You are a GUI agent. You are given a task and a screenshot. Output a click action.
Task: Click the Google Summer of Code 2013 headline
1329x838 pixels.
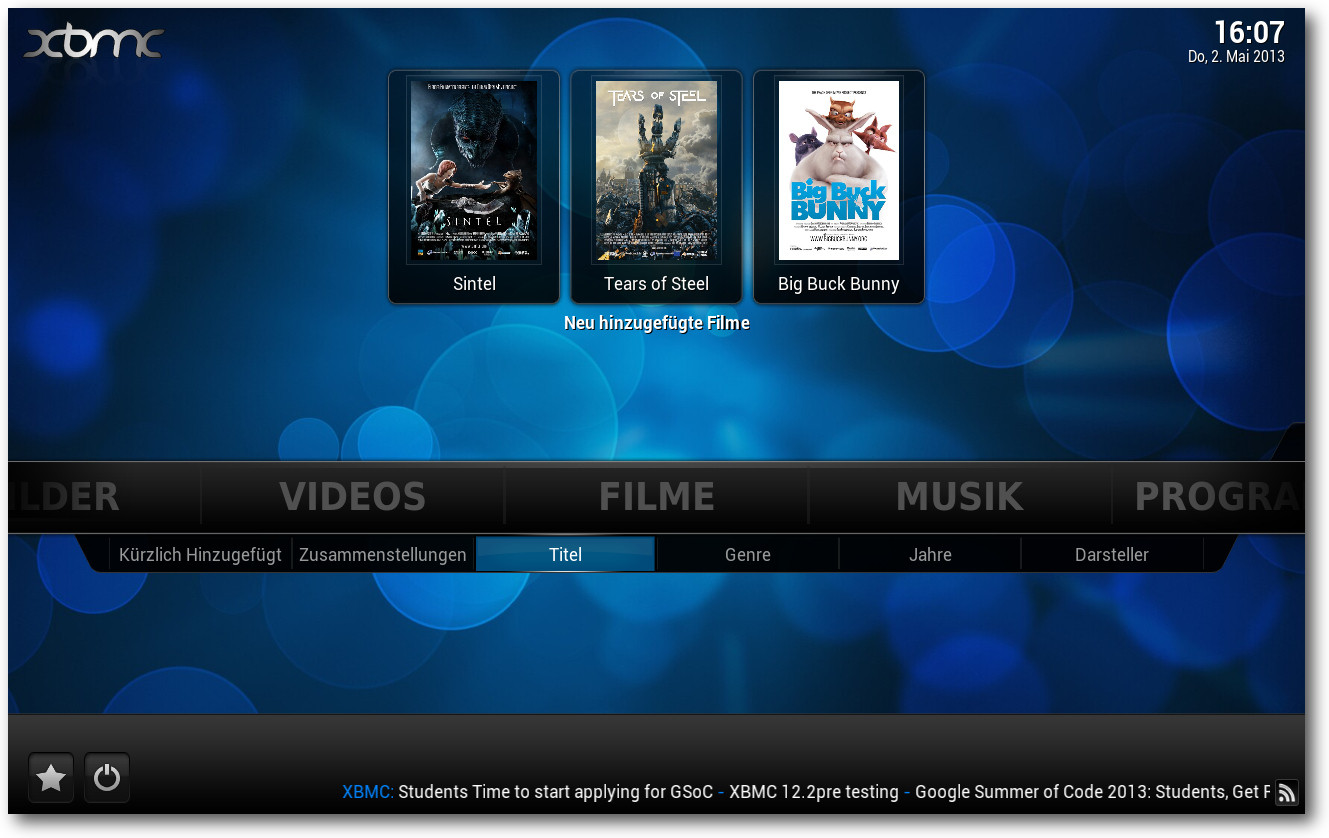coord(1093,792)
